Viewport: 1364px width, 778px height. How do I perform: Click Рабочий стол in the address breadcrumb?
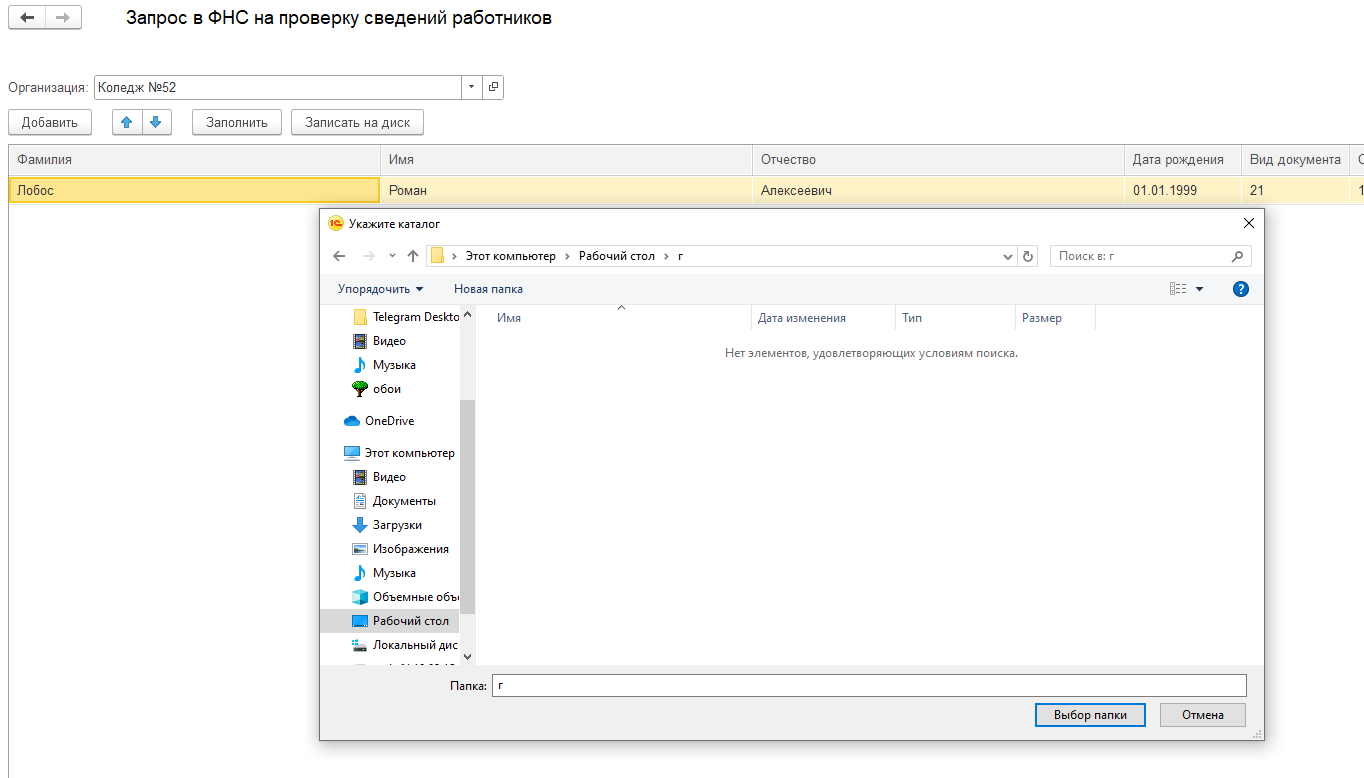pos(617,256)
